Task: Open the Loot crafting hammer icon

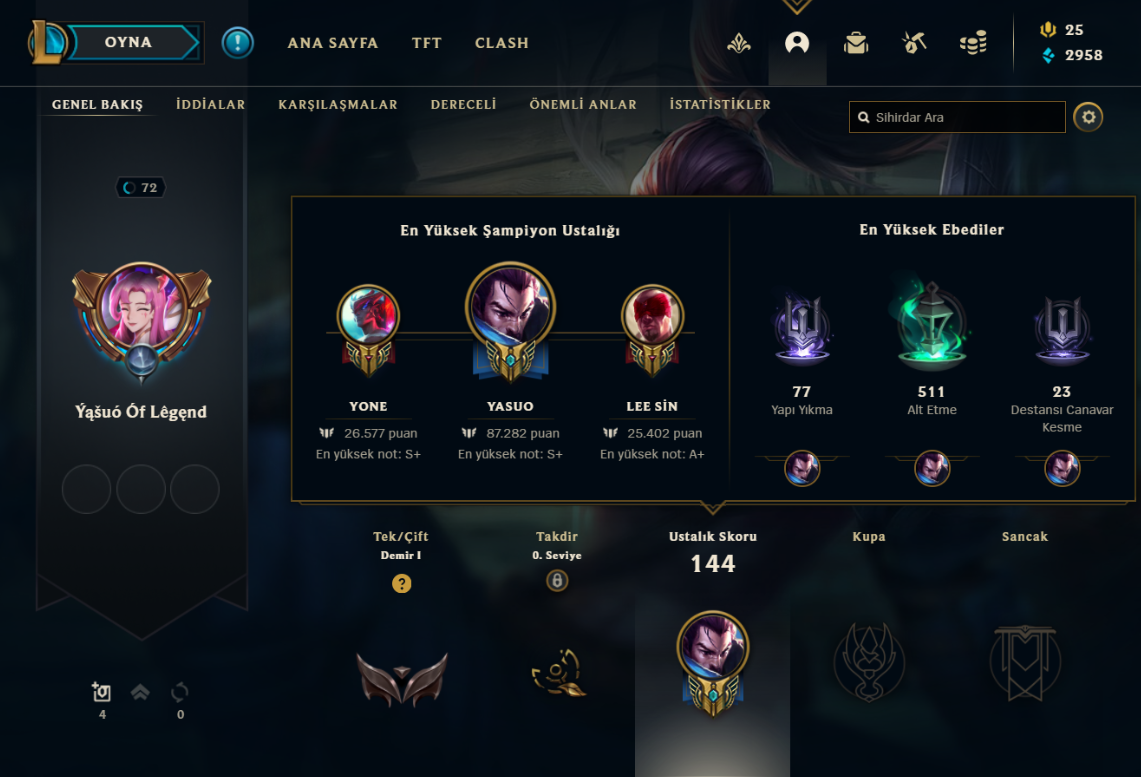Action: 914,43
